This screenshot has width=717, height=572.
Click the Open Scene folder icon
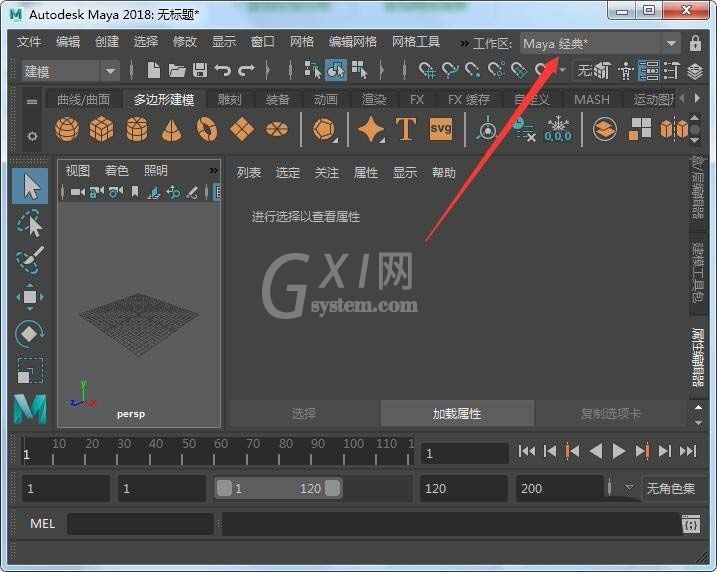click(x=177, y=70)
